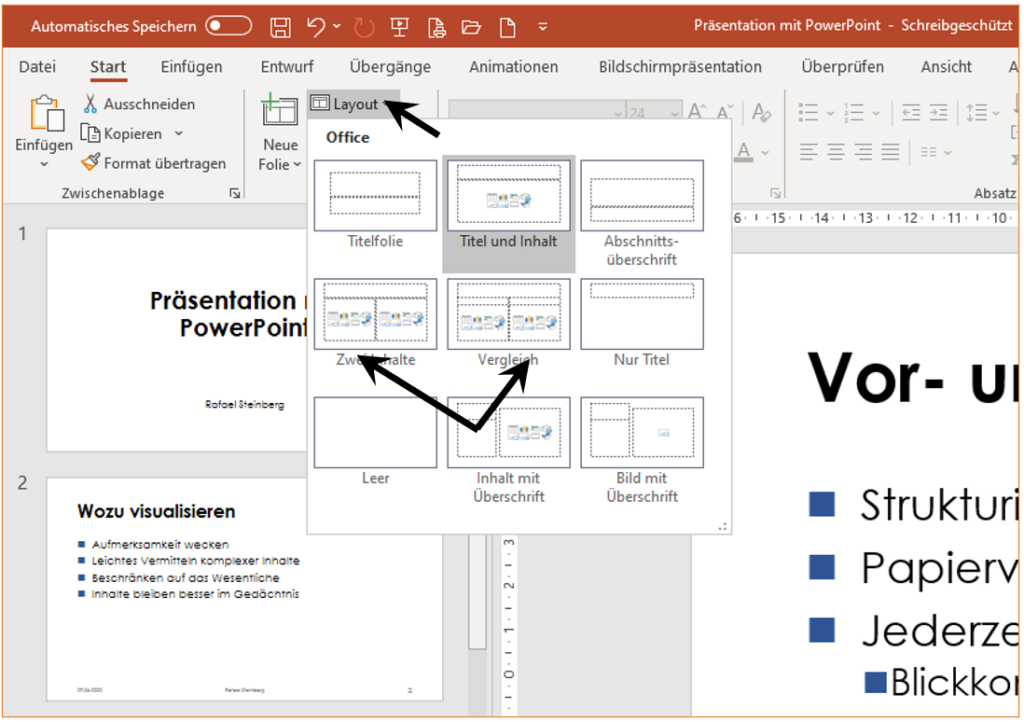The width and height of the screenshot is (1024, 722).
Task: Open the font group dialog launcher
Action: pyautogui.click(x=775, y=193)
